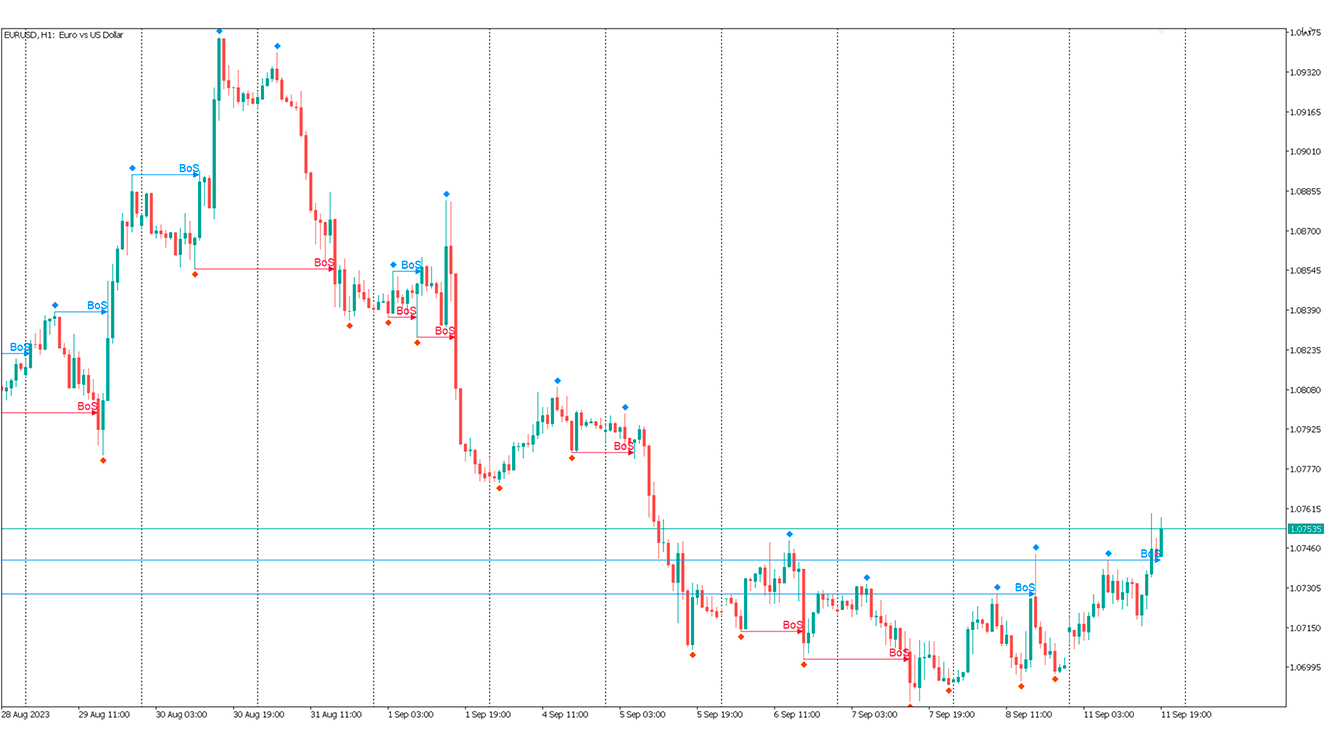1333x750 pixels.
Task: Click the red BoS label near the 1.0870 level
Action: pyautogui.click(x=324, y=263)
